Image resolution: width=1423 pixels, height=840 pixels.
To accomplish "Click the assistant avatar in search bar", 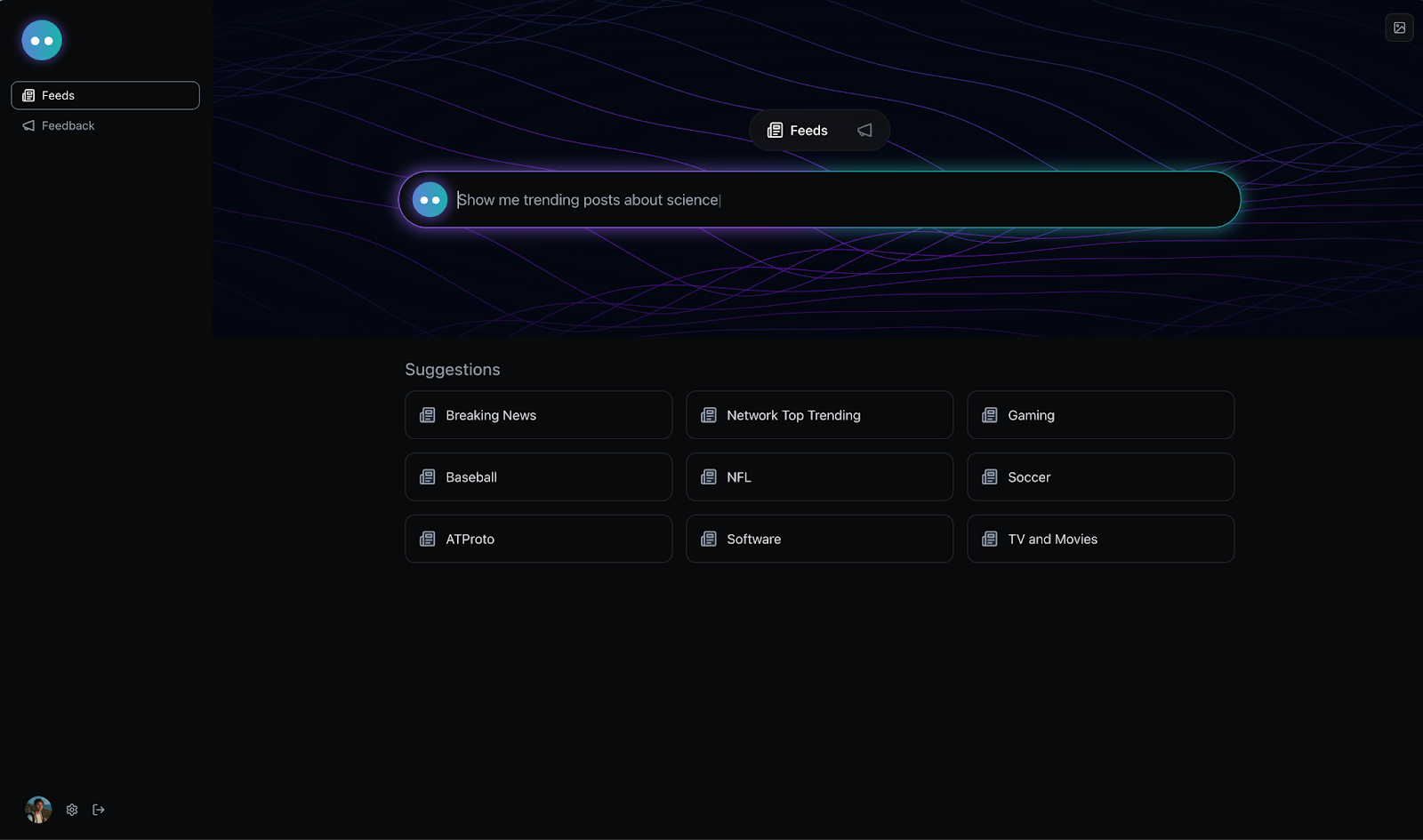I will [x=430, y=200].
